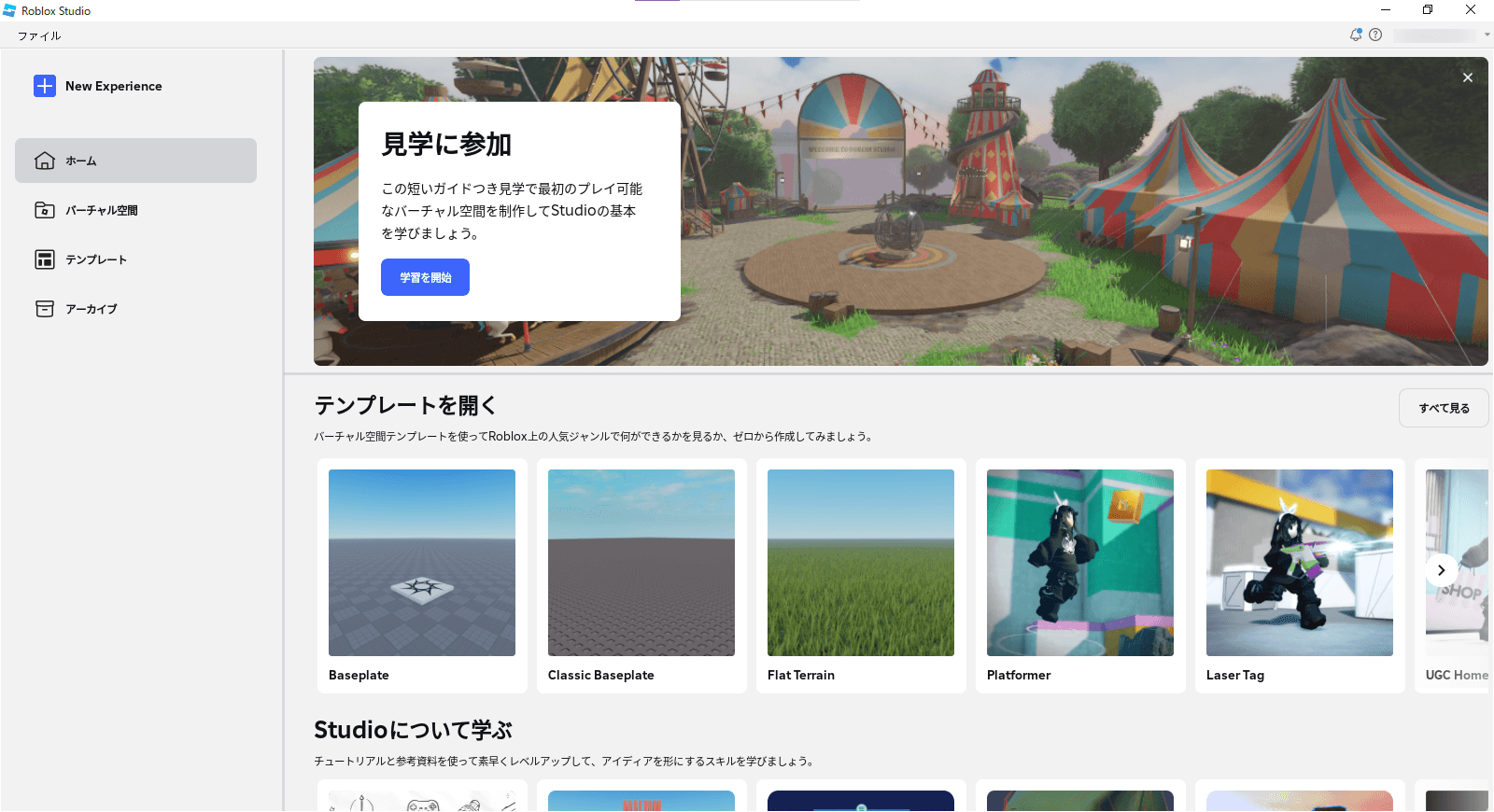This screenshot has width=1494, height=812.
Task: Click the Platformer label text
Action: click(x=1019, y=675)
